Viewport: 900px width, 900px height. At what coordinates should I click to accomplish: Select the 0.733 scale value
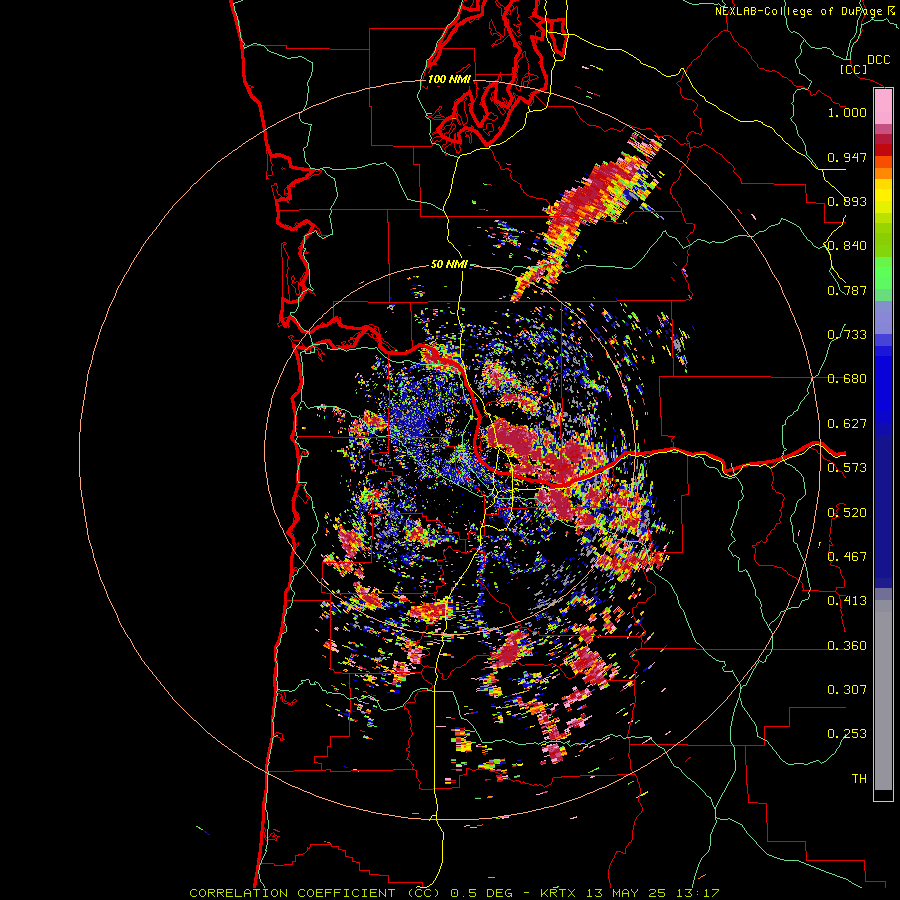click(x=847, y=335)
